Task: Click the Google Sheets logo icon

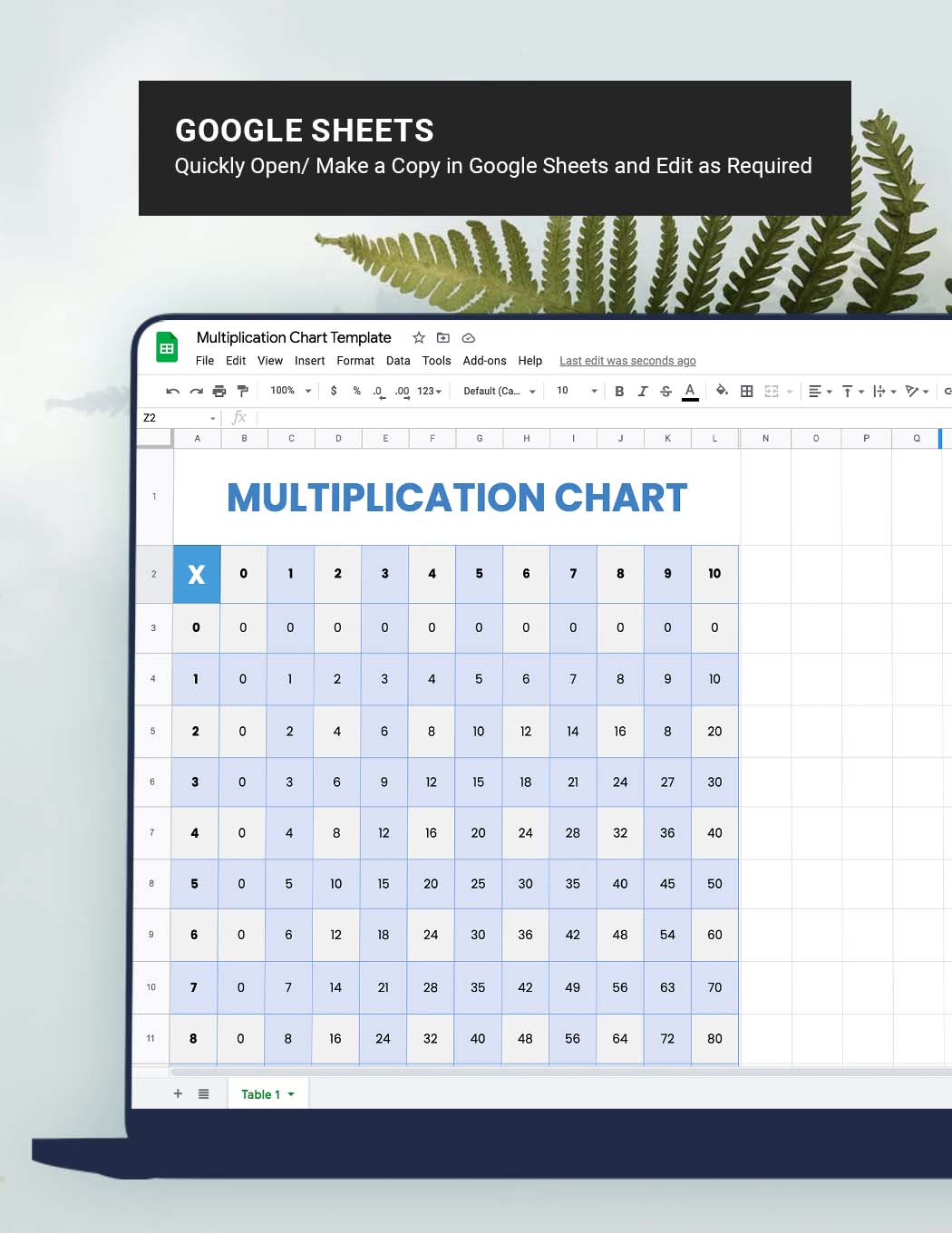Action: pos(167,346)
